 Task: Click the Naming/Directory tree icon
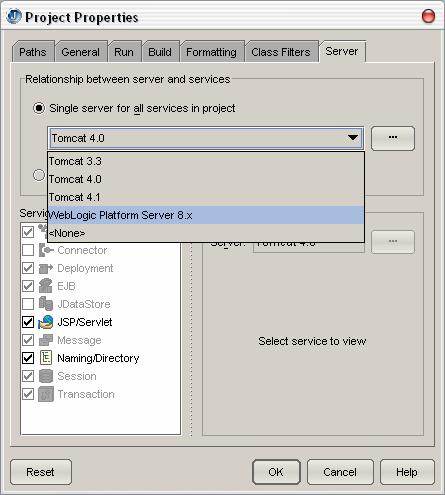click(x=46, y=358)
